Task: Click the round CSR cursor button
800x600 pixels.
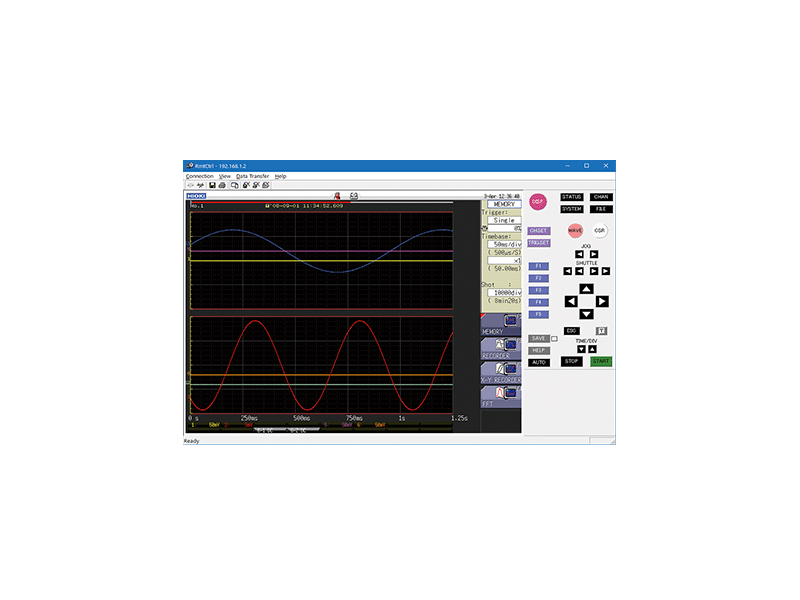Action: [599, 231]
